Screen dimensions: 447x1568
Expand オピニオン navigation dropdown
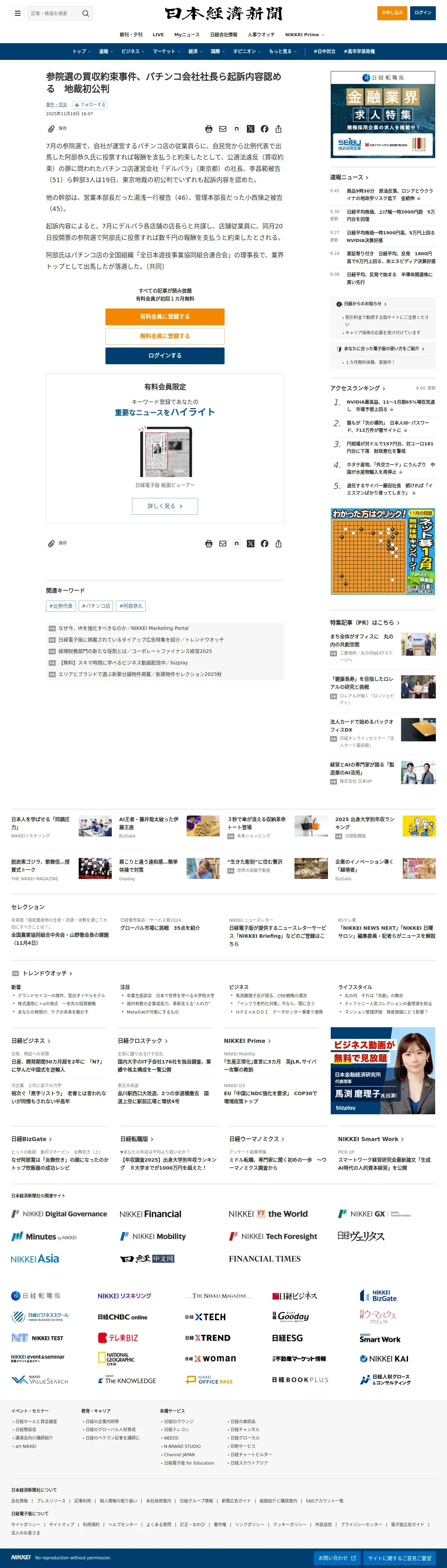[x=246, y=52]
